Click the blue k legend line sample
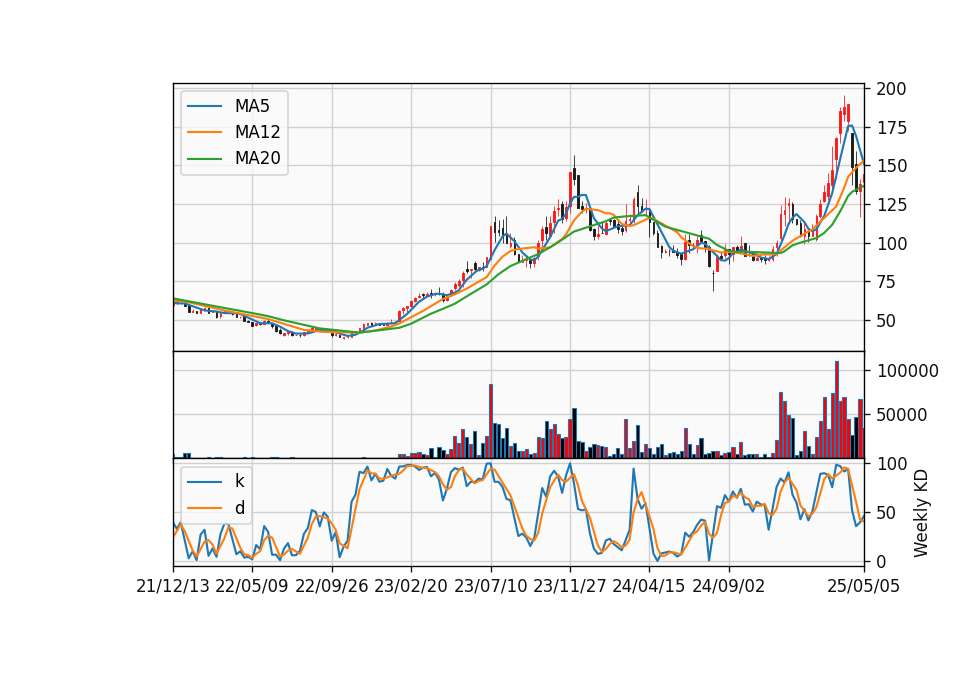Viewport: 960px width, 690px height. pos(204,482)
